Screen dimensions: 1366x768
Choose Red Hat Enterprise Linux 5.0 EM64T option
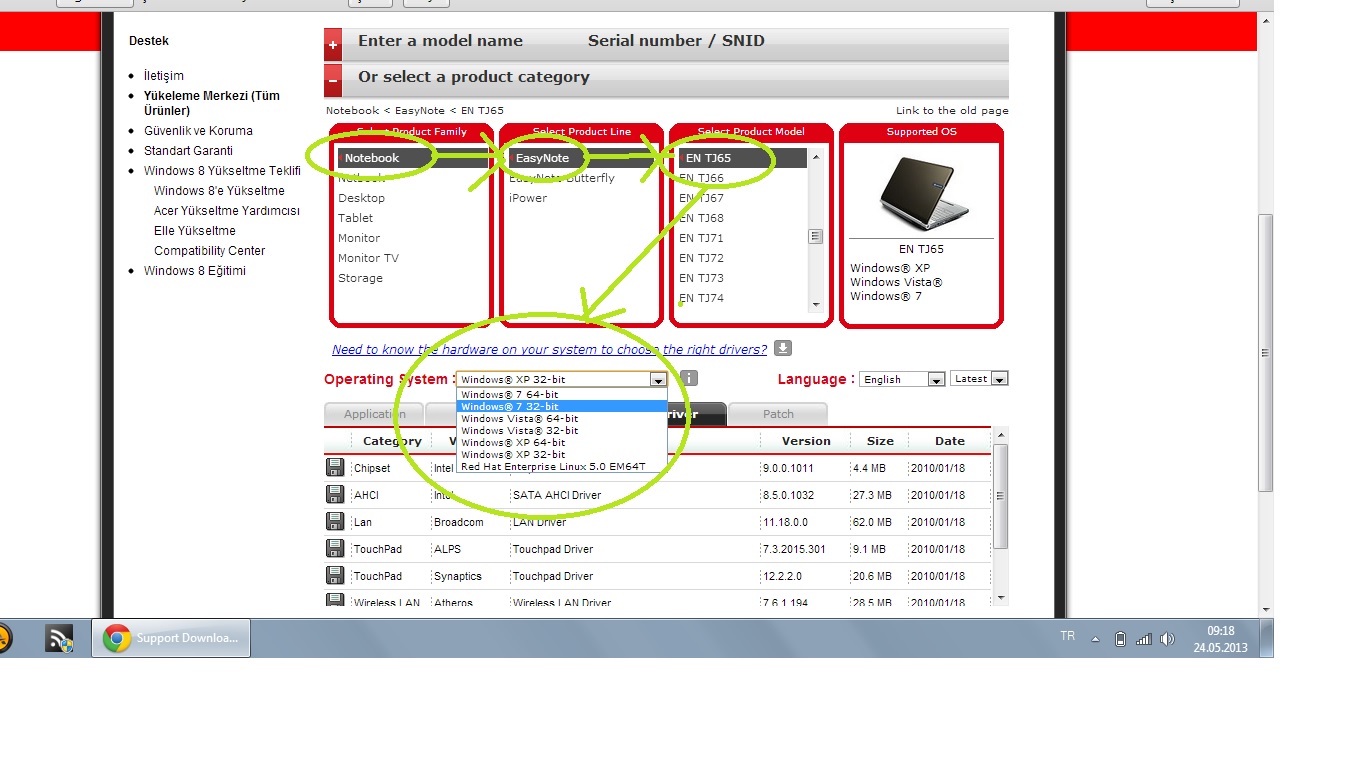[562, 466]
